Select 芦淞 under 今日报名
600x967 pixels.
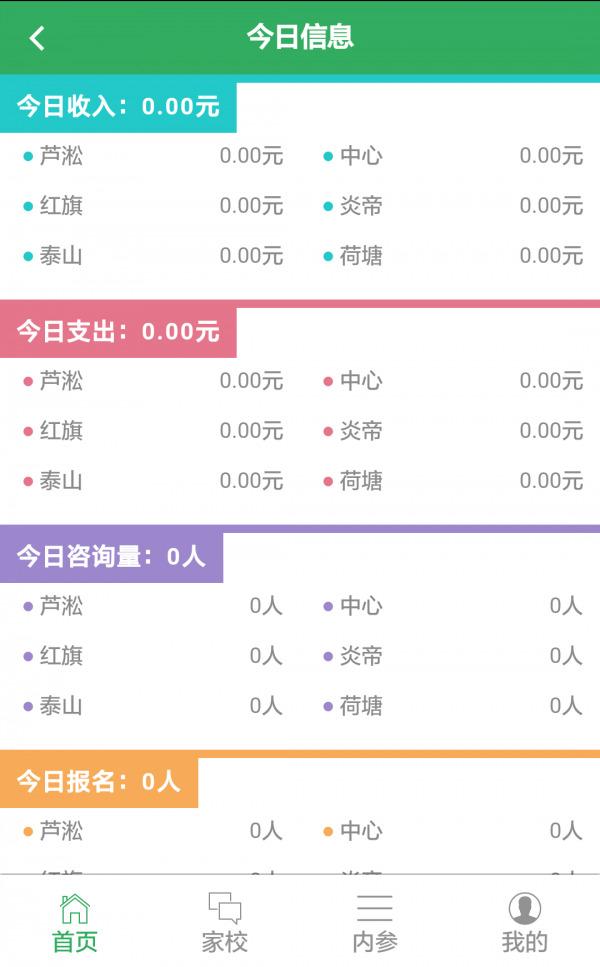61,831
